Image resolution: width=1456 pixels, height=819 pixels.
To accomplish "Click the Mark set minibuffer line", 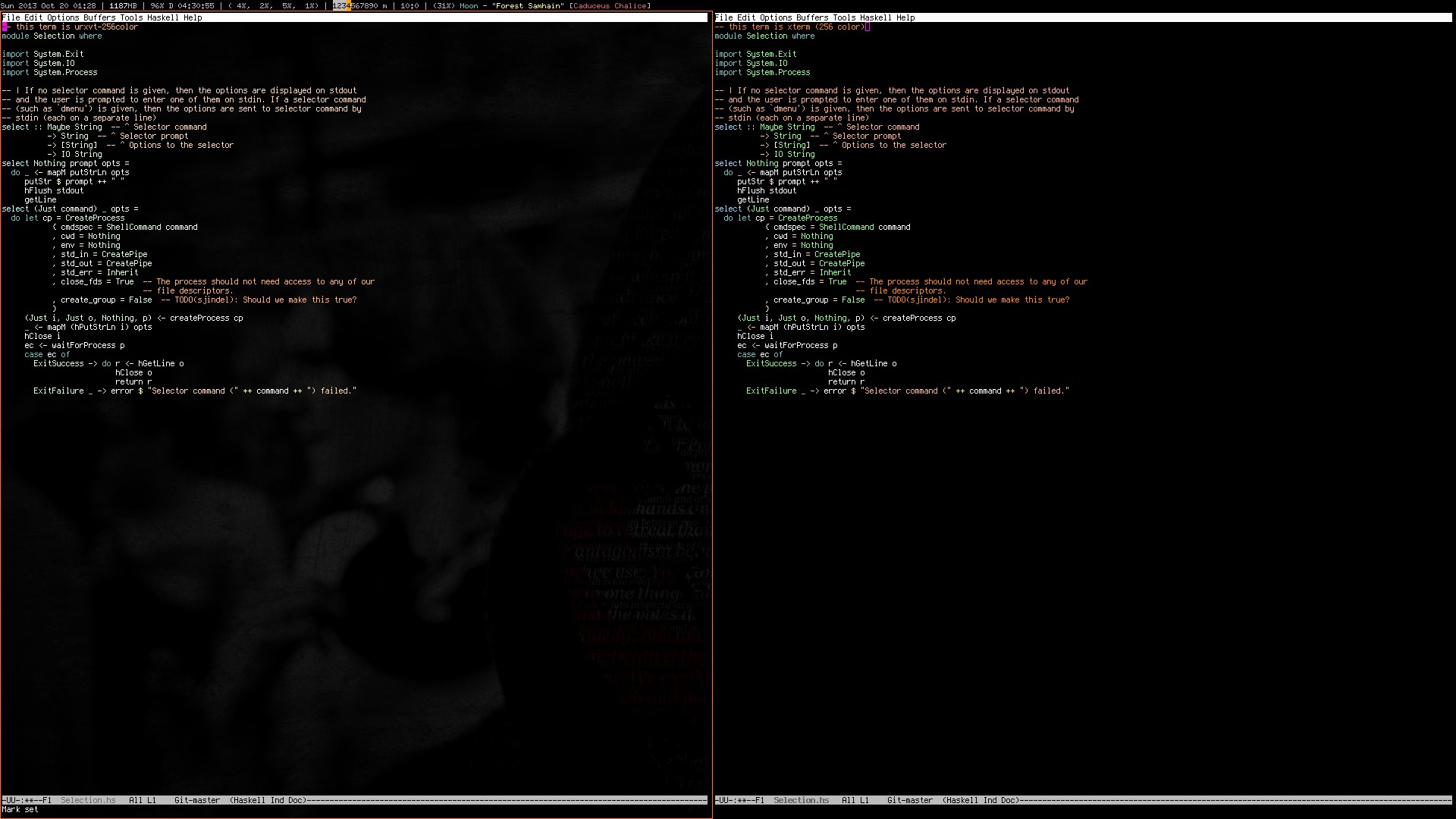I will click(20, 810).
